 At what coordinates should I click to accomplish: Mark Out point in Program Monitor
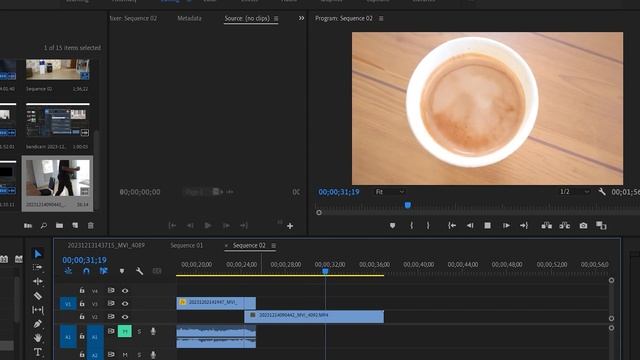[x=428, y=225]
